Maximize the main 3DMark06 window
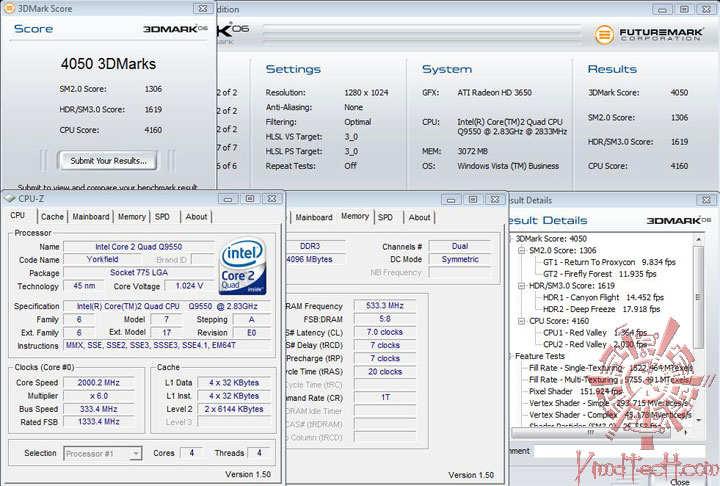This screenshot has height=486, width=720. pos(684,9)
